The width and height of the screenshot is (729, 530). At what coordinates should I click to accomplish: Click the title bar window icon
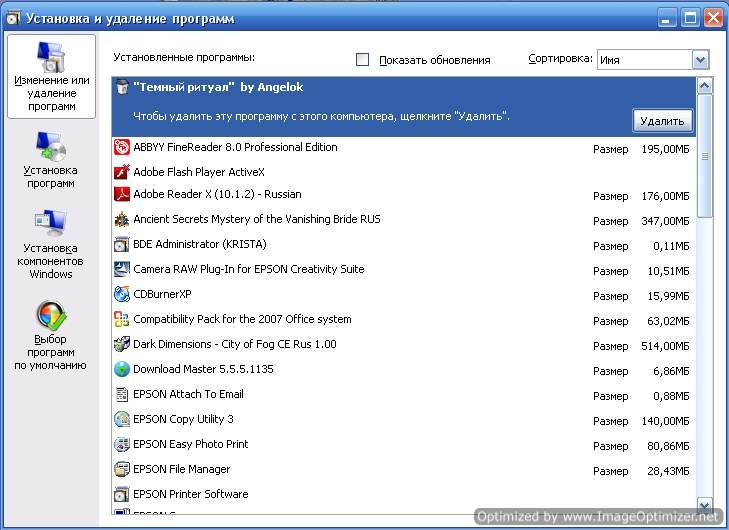[13, 19]
